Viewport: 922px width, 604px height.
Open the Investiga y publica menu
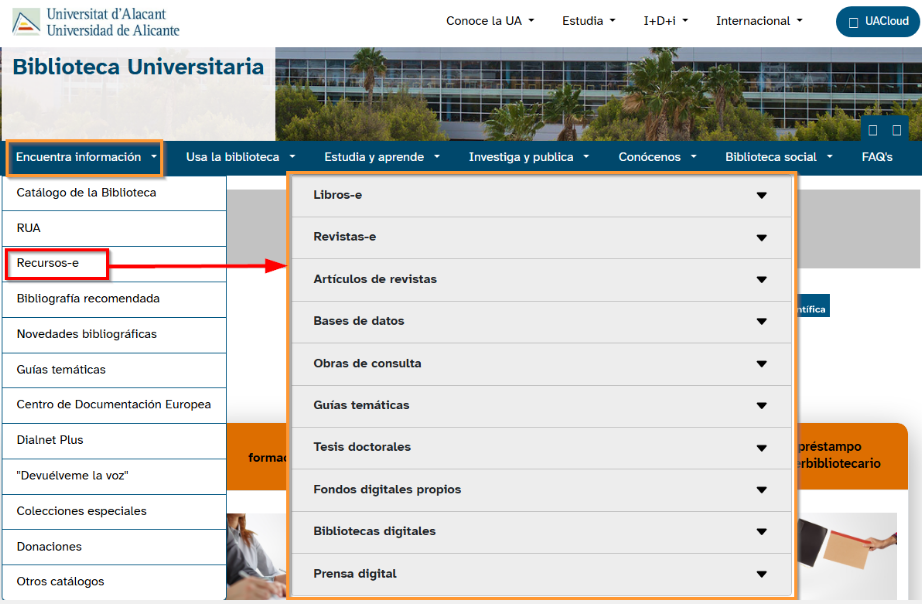click(x=528, y=157)
